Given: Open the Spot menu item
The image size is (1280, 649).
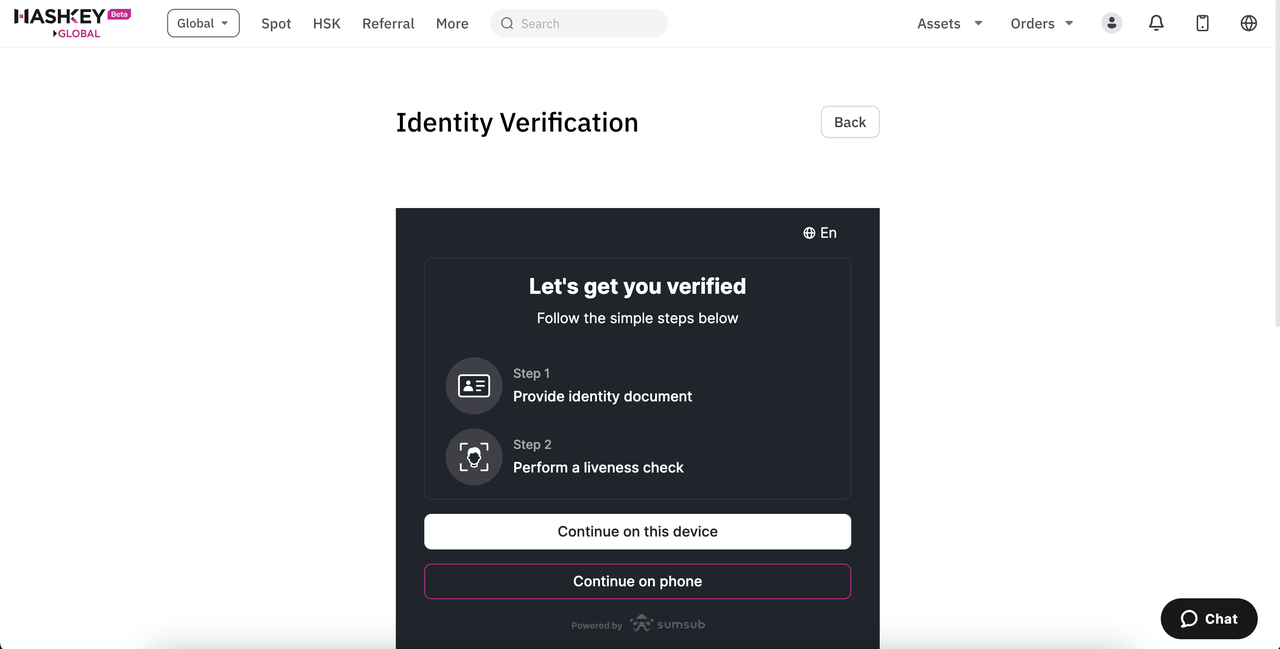Looking at the screenshot, I should (x=276, y=23).
